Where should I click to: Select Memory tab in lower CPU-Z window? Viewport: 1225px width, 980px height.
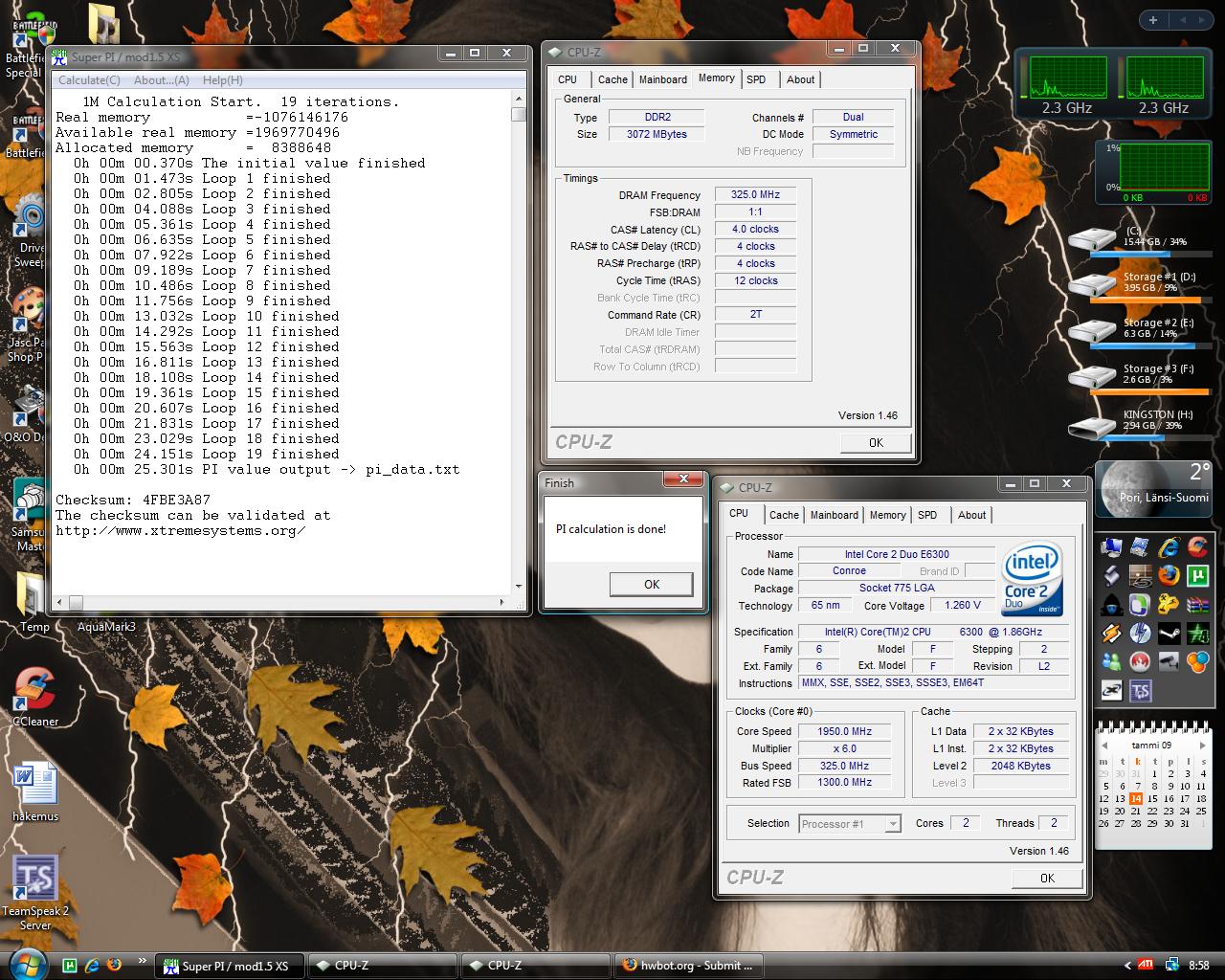pos(887,515)
